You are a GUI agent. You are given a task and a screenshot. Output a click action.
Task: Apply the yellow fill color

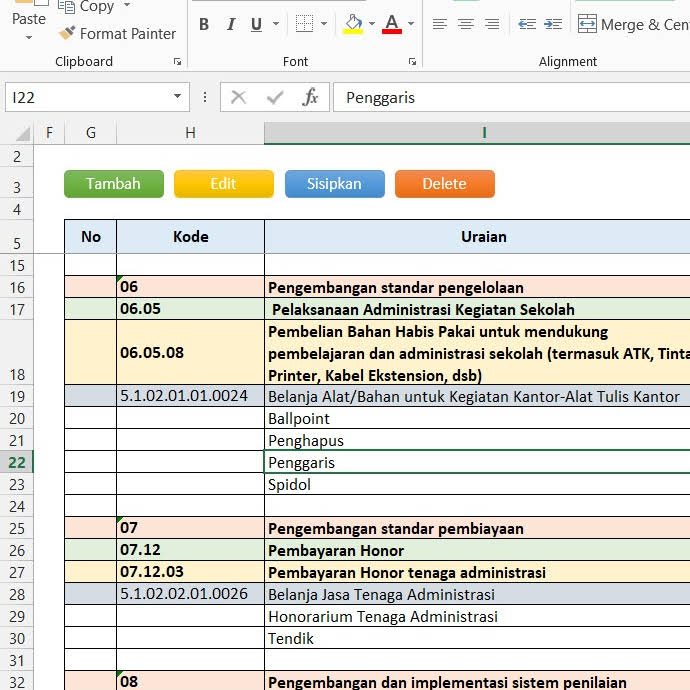pyautogui.click(x=352, y=25)
